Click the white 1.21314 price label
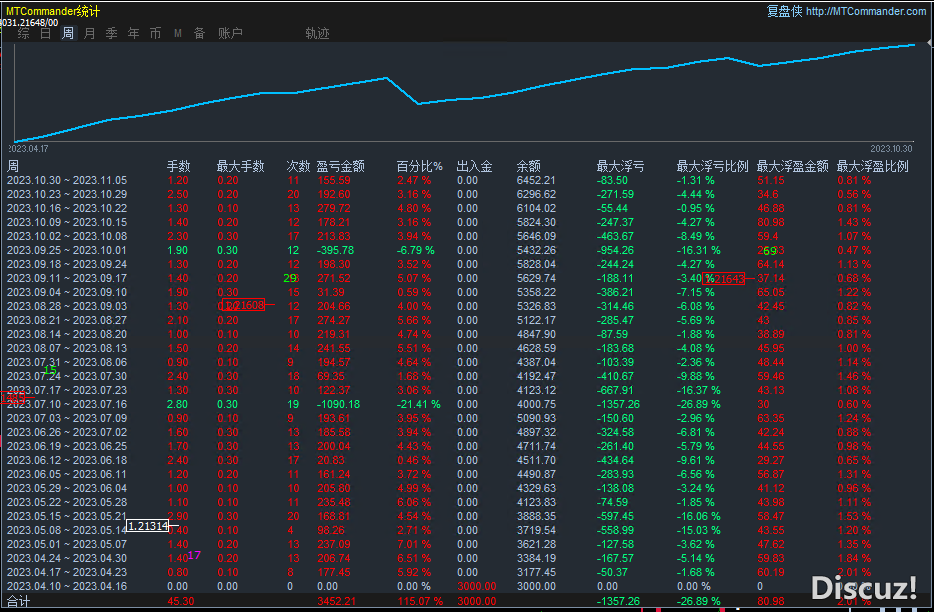 [x=148, y=525]
